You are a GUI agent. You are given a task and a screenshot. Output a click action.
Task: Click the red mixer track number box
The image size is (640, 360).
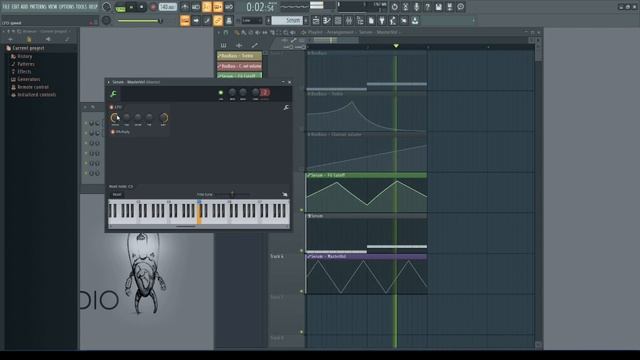[264, 93]
